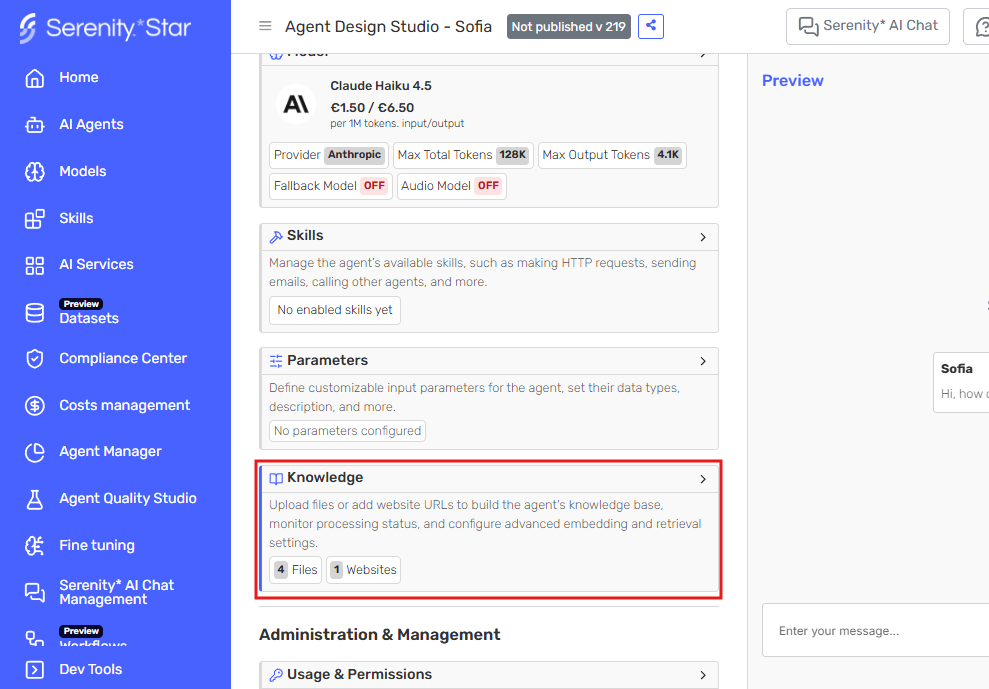Image resolution: width=989 pixels, height=689 pixels.
Task: Click the €1.50 / €6.50 price text
Action: (372, 108)
